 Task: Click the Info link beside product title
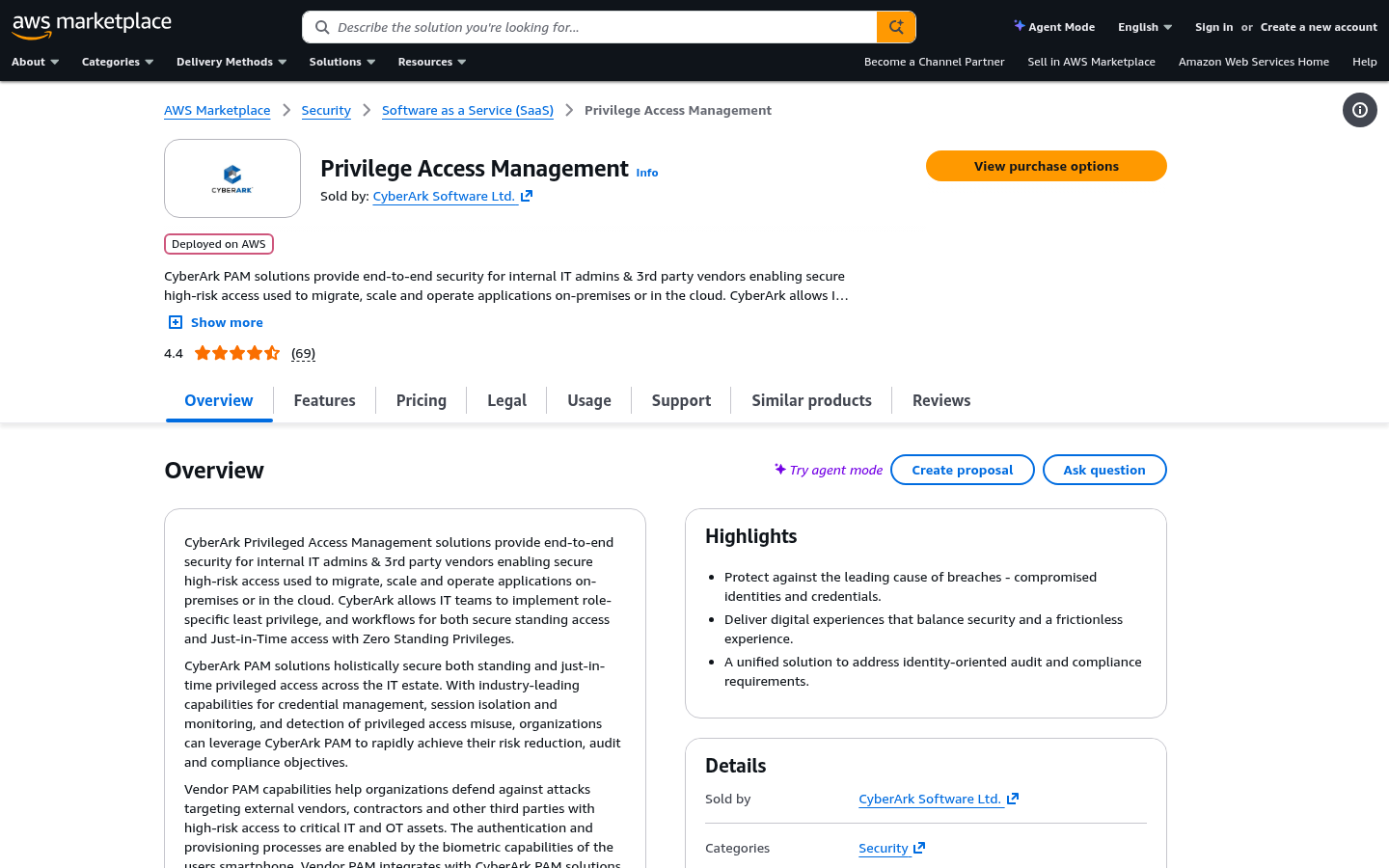[x=647, y=173]
